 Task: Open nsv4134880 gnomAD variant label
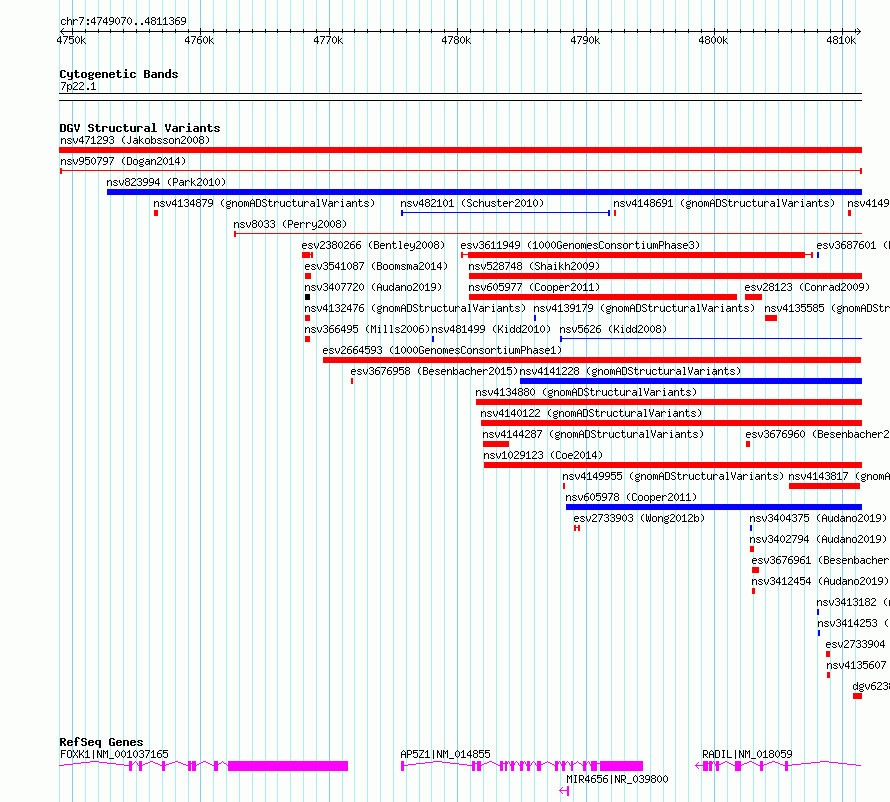click(x=586, y=392)
